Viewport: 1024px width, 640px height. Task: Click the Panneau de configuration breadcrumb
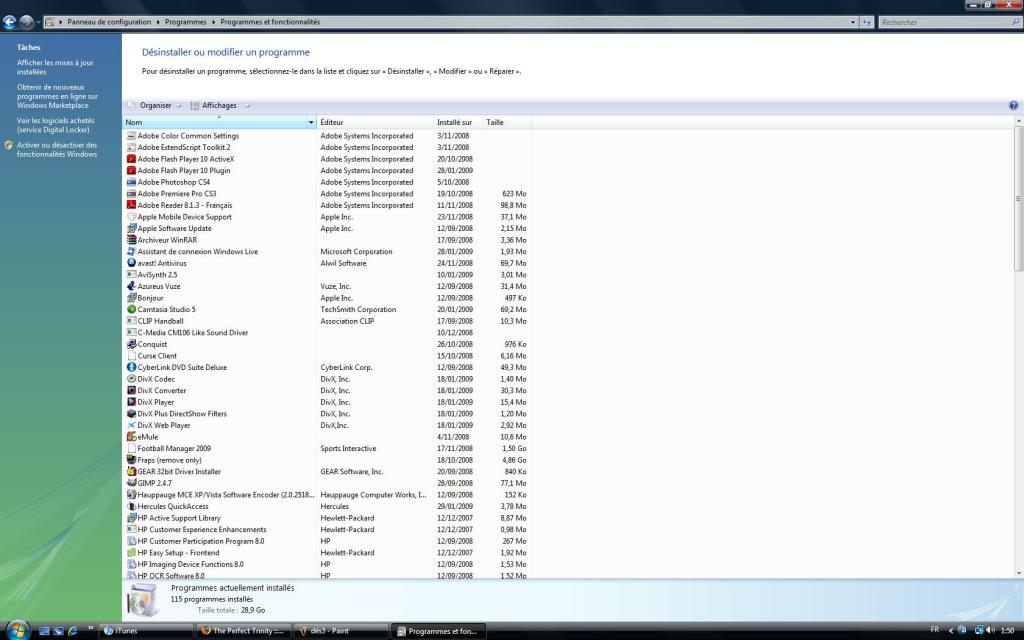109,22
